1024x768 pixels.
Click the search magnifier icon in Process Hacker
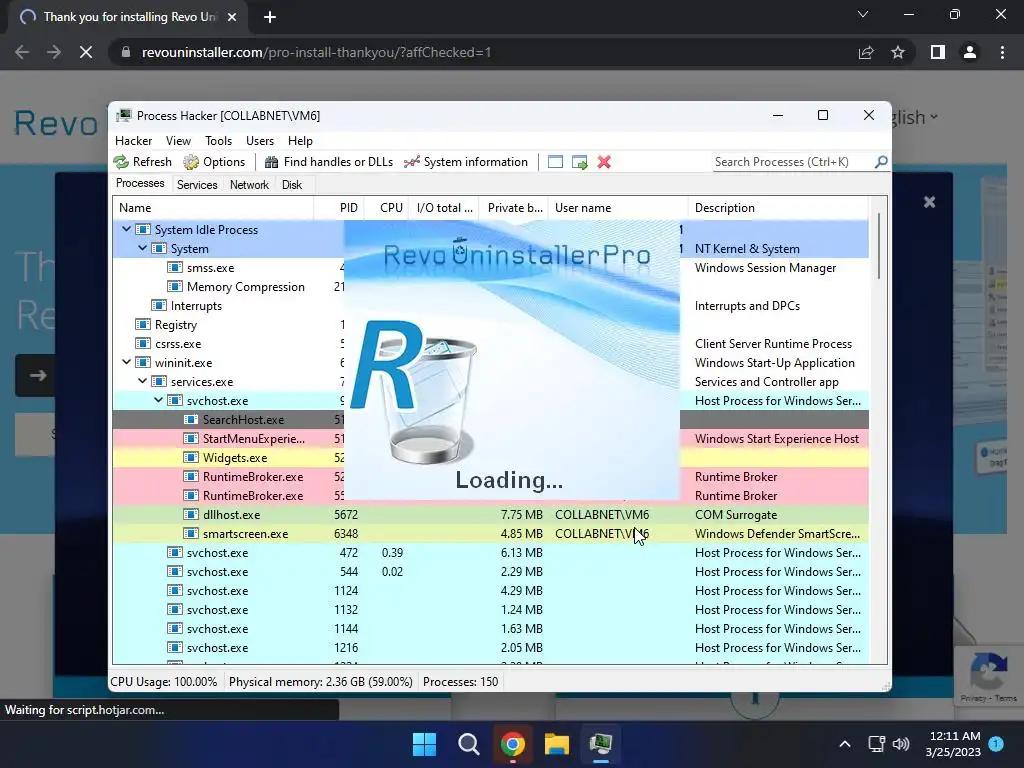(881, 161)
